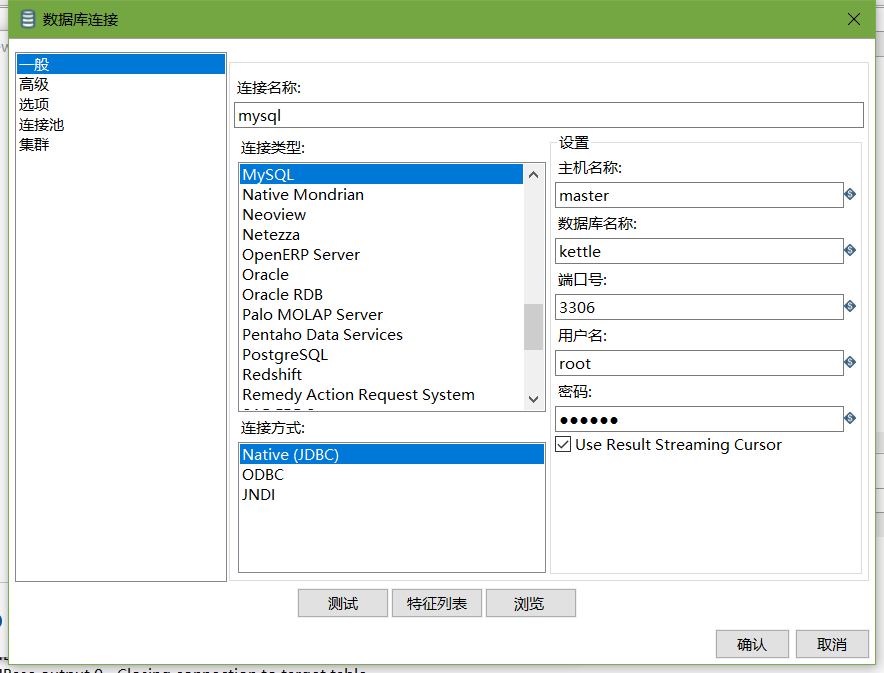The height and width of the screenshot is (673, 884).
Task: Focus the connection name field with mysql
Action: click(x=549, y=116)
